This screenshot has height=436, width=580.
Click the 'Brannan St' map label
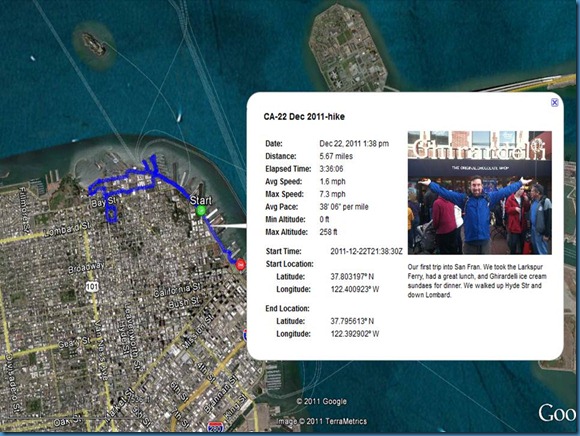(220, 396)
